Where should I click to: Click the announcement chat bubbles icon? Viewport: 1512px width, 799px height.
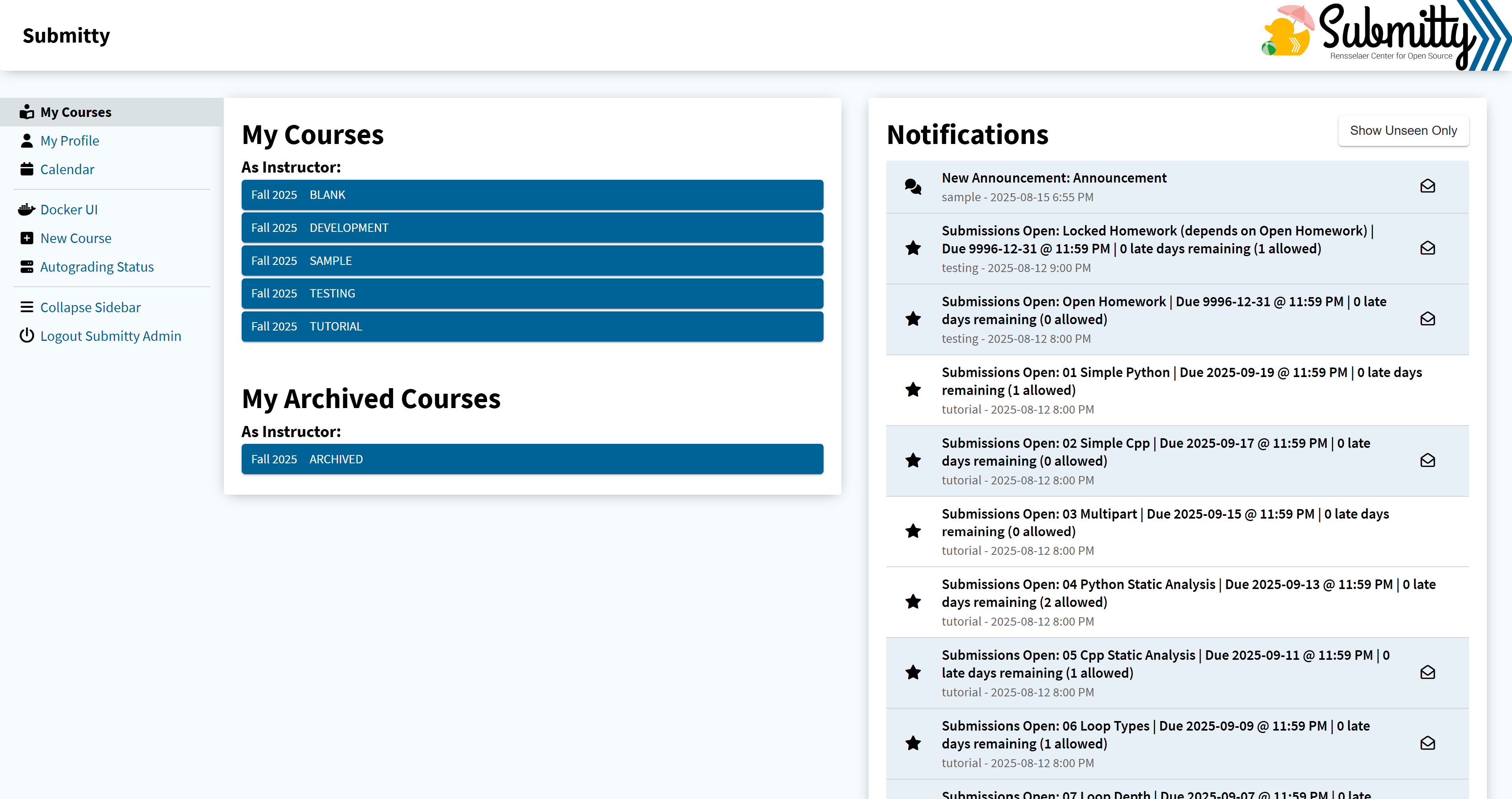[913, 186]
